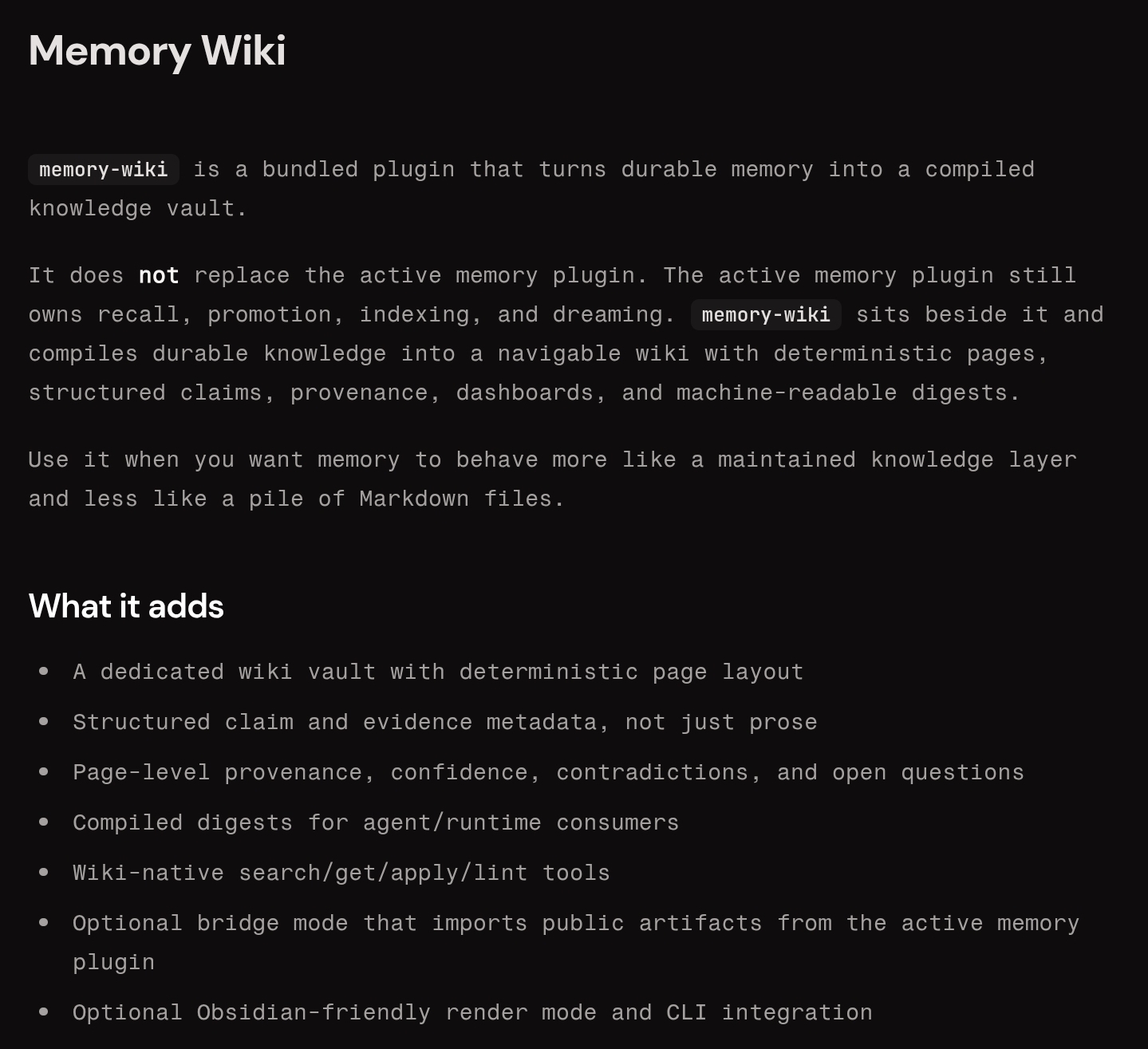Click the 'Optional Obsidian-friendly render mode' item
Viewport: 1148px width, 1049px height.
pos(472,1013)
